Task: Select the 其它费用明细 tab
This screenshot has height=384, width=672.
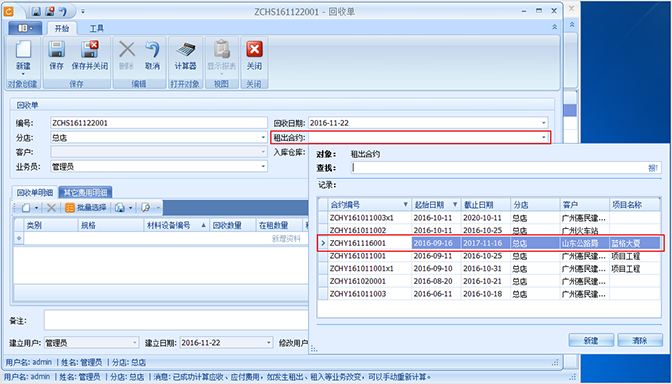Action: (x=85, y=193)
